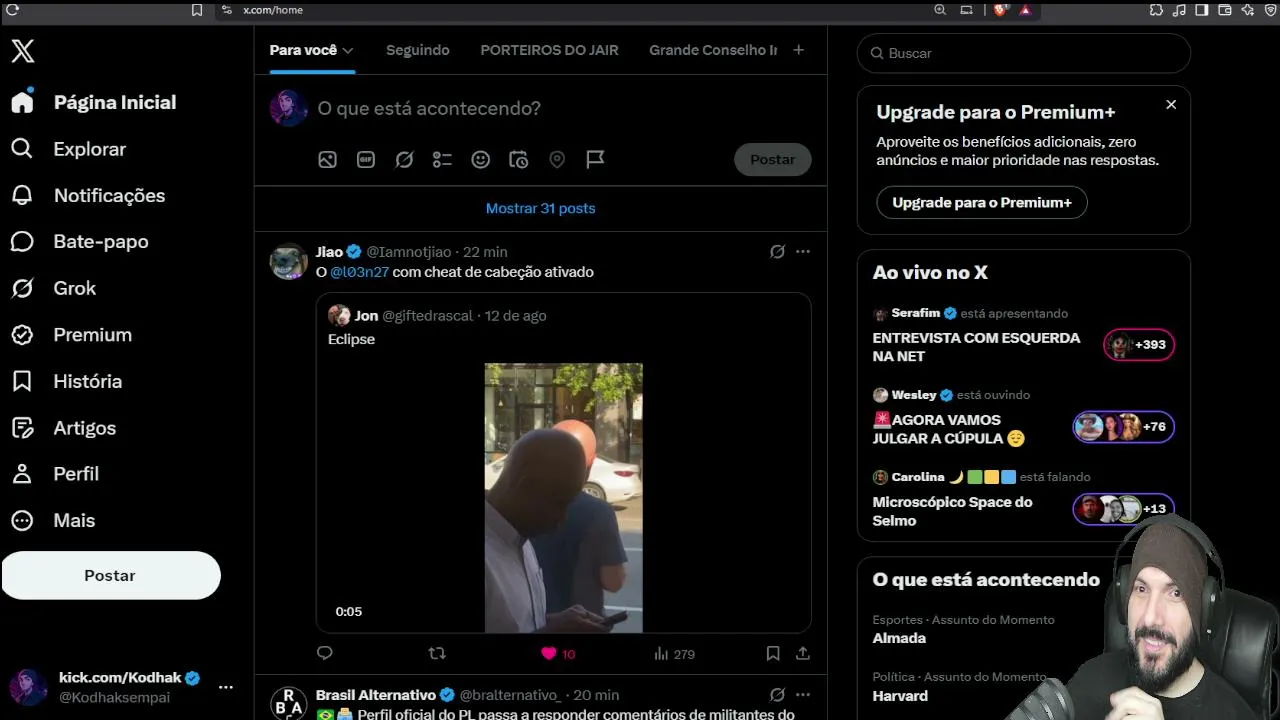Viewport: 1280px width, 720px height.
Task: Open Jiao's profile avatar
Action: [289, 262]
